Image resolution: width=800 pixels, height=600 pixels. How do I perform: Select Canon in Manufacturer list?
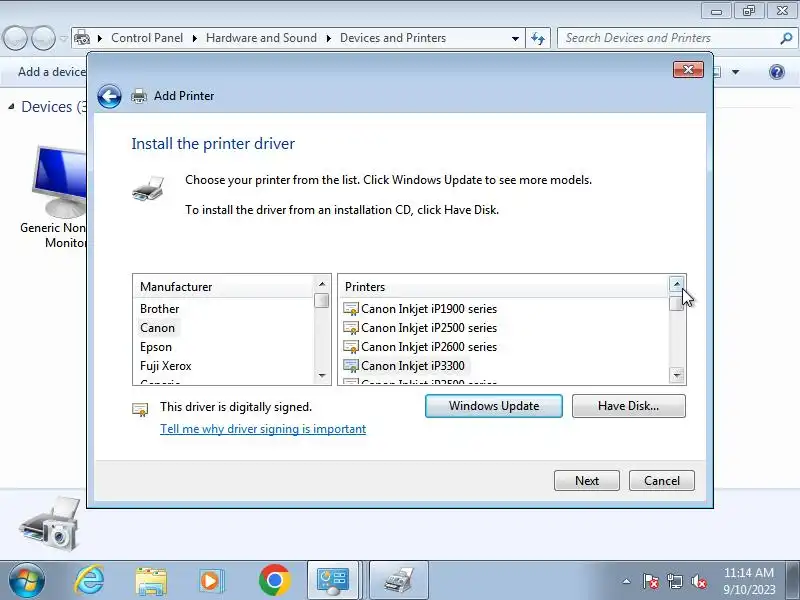click(158, 328)
